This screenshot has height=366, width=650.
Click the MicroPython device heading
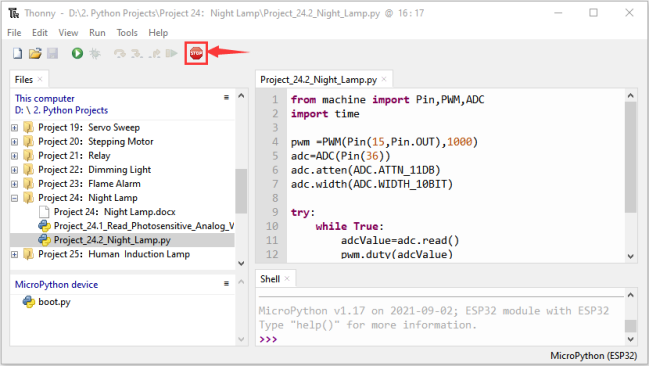[56, 284]
